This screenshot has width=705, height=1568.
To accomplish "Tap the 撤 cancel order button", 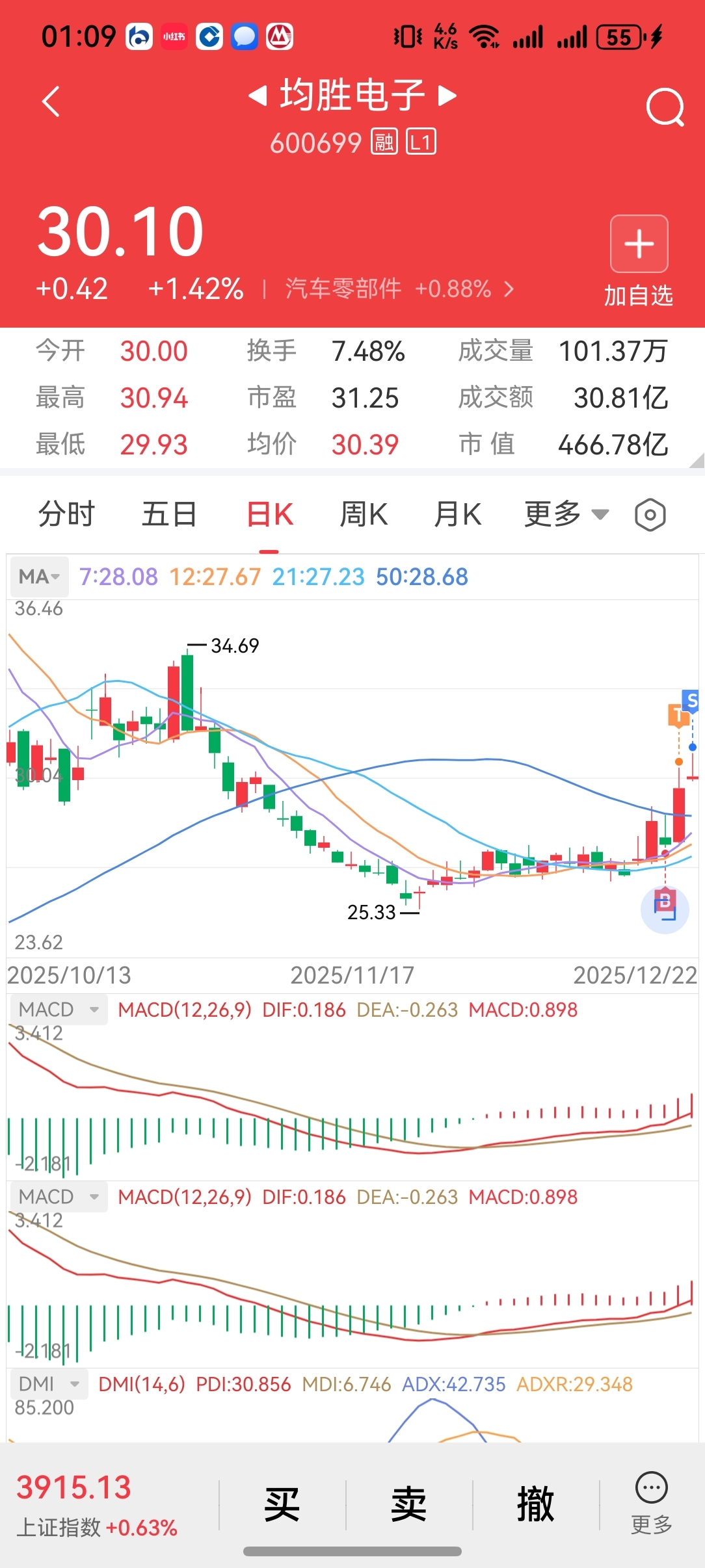I will [535, 1504].
